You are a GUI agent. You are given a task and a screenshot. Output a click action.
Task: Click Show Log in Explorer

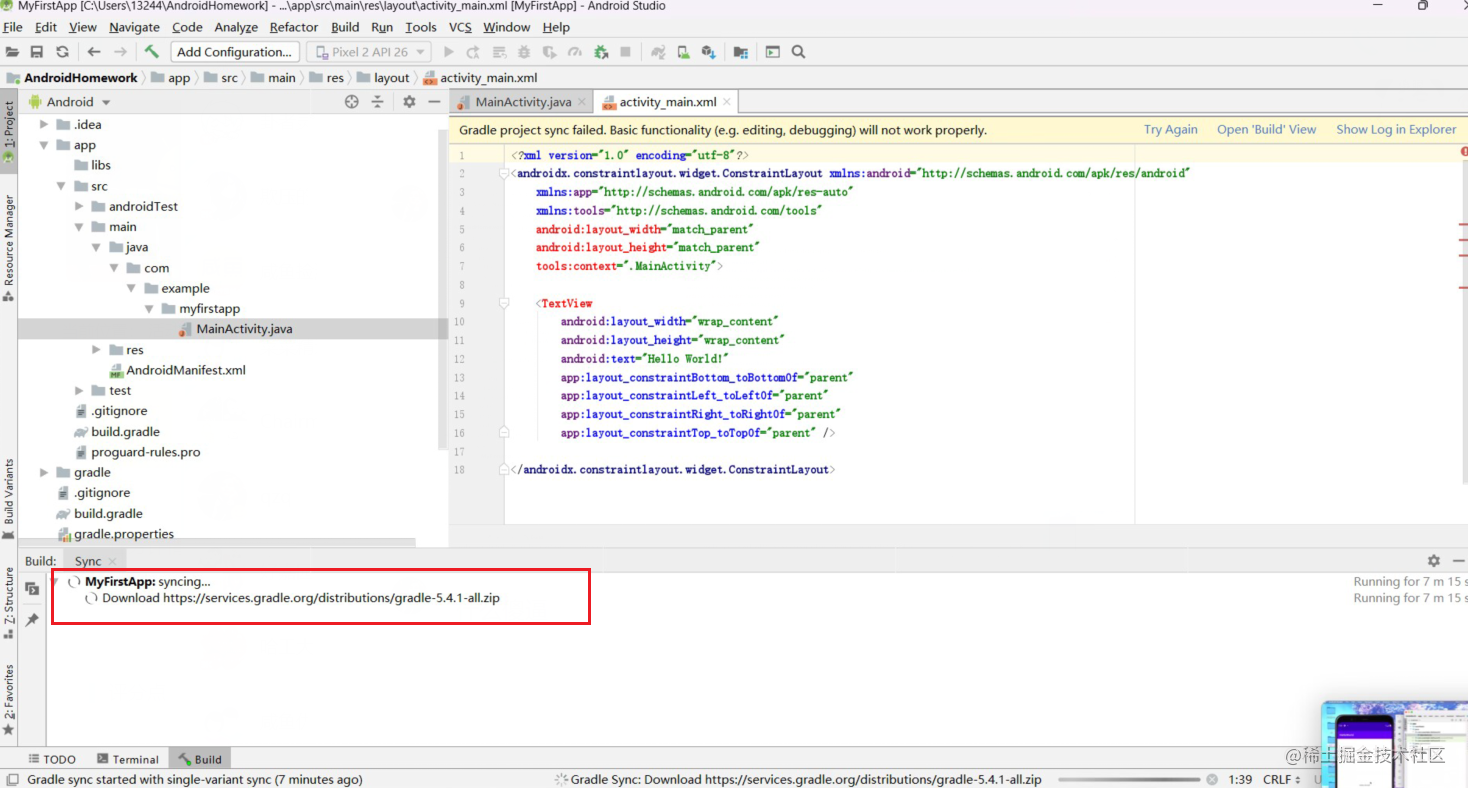click(1396, 129)
